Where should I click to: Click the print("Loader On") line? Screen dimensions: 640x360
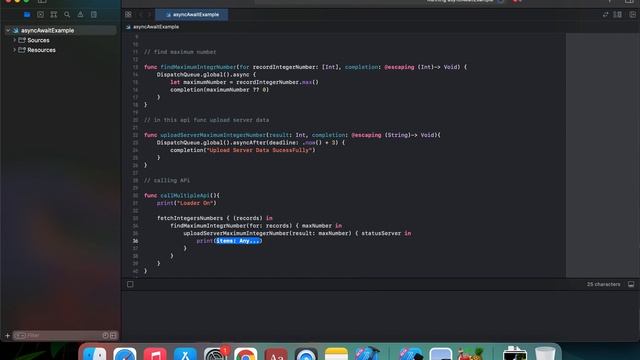tap(187, 203)
